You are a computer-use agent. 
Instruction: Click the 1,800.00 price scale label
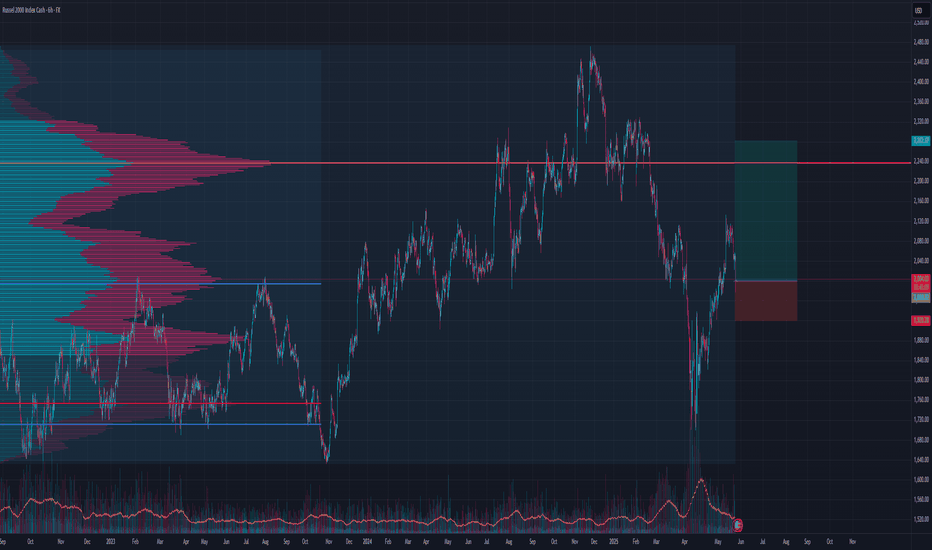coord(921,380)
